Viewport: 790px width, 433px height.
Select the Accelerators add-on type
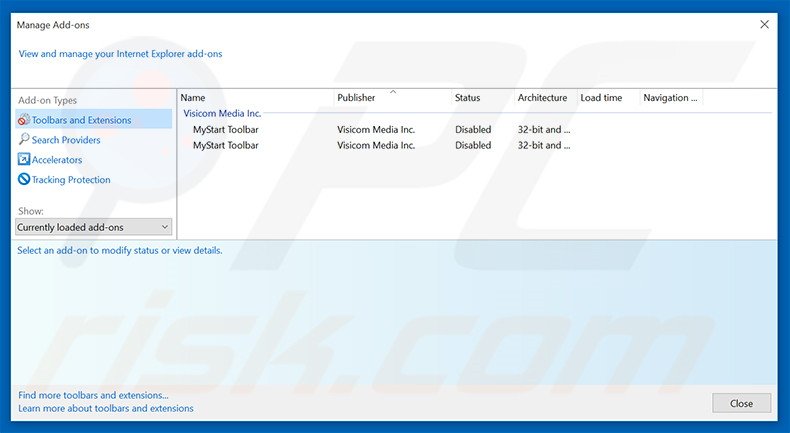(x=57, y=160)
